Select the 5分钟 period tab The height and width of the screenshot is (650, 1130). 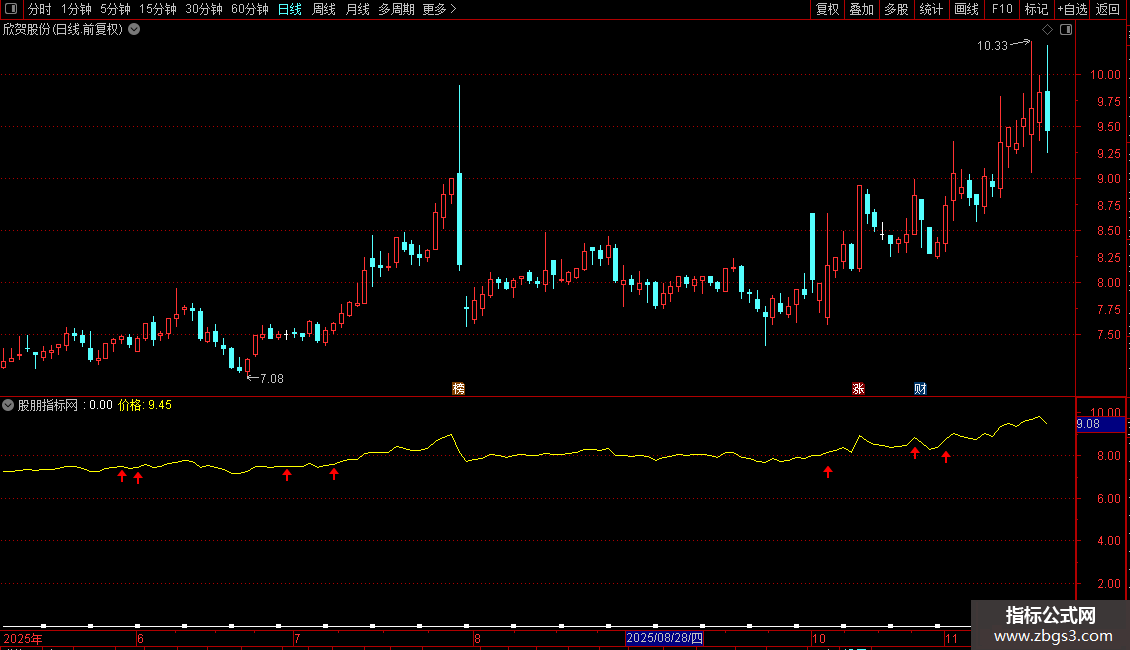[x=115, y=9]
